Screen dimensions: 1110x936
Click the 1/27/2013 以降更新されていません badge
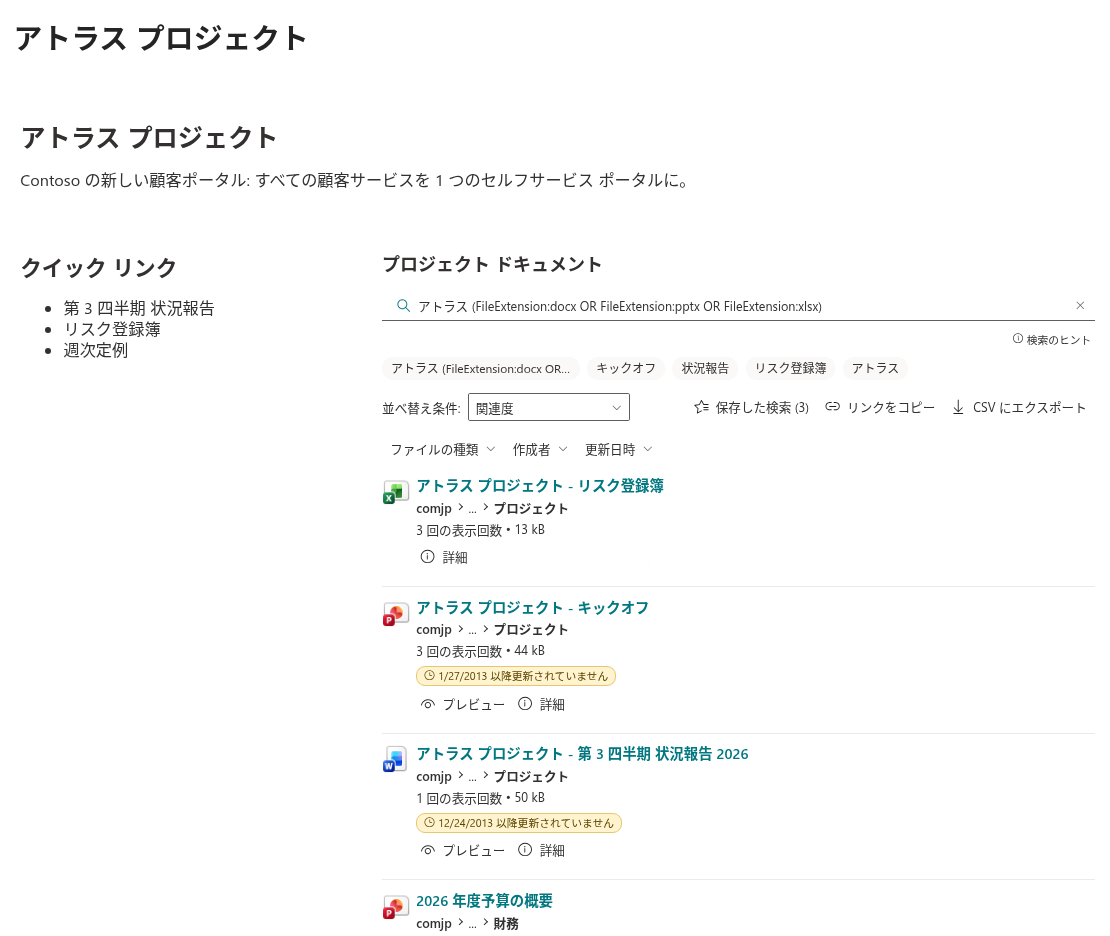[x=516, y=676]
